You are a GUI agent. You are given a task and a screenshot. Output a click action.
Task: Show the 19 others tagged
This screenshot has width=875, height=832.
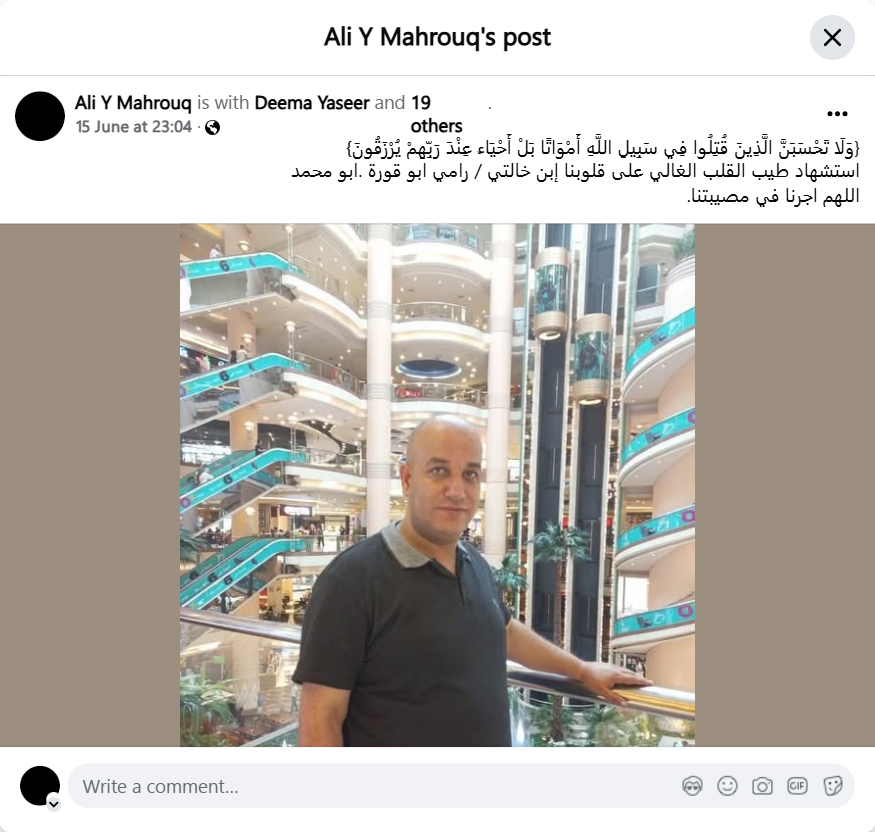pyautogui.click(x=435, y=114)
